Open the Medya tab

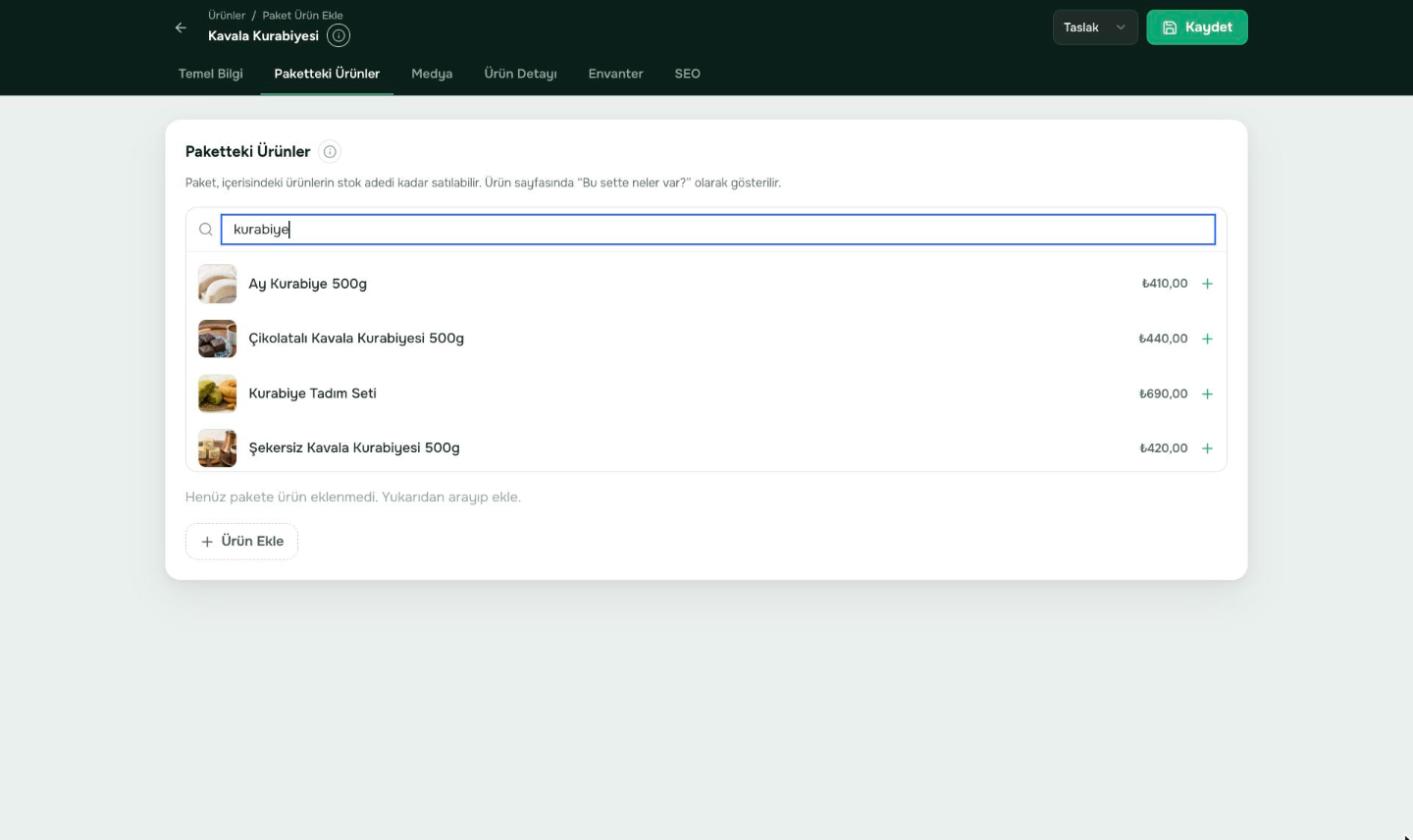pos(432,74)
